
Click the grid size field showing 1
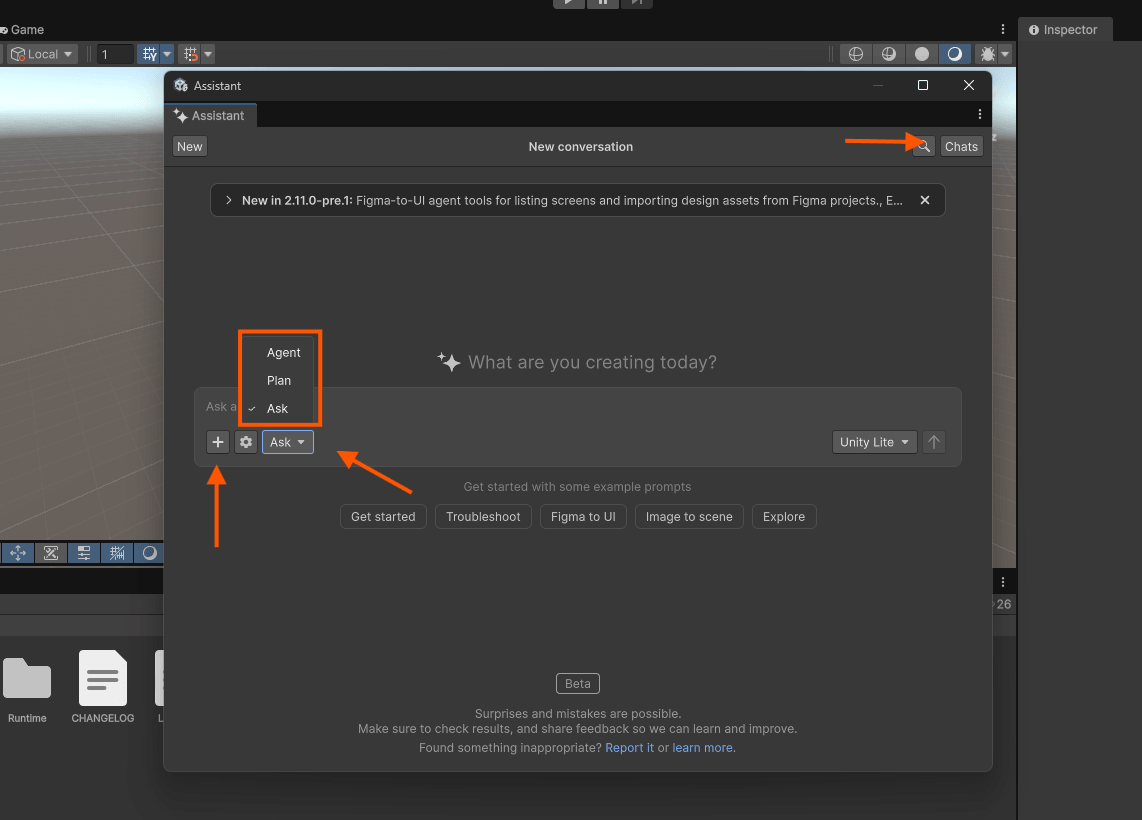(115, 54)
